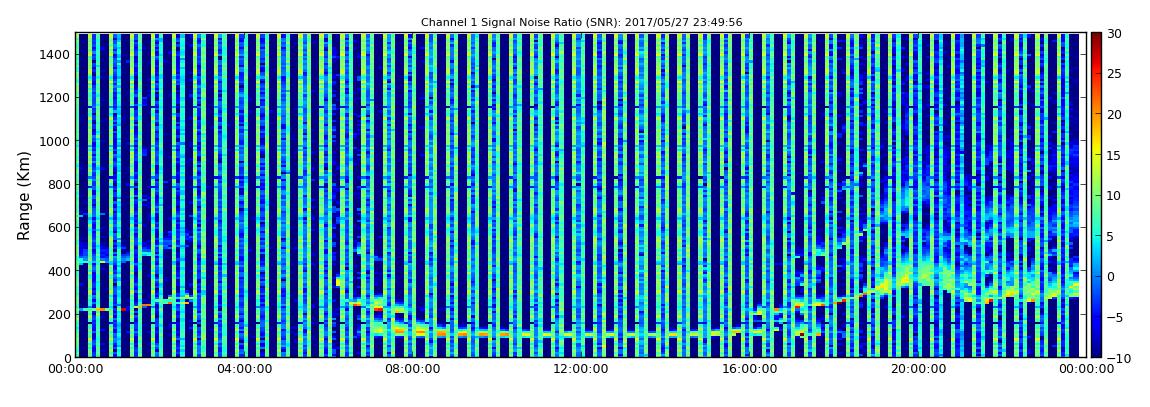Click the colorbar value −10
Screen dimensions: 1150x407
click(x=1118, y=358)
